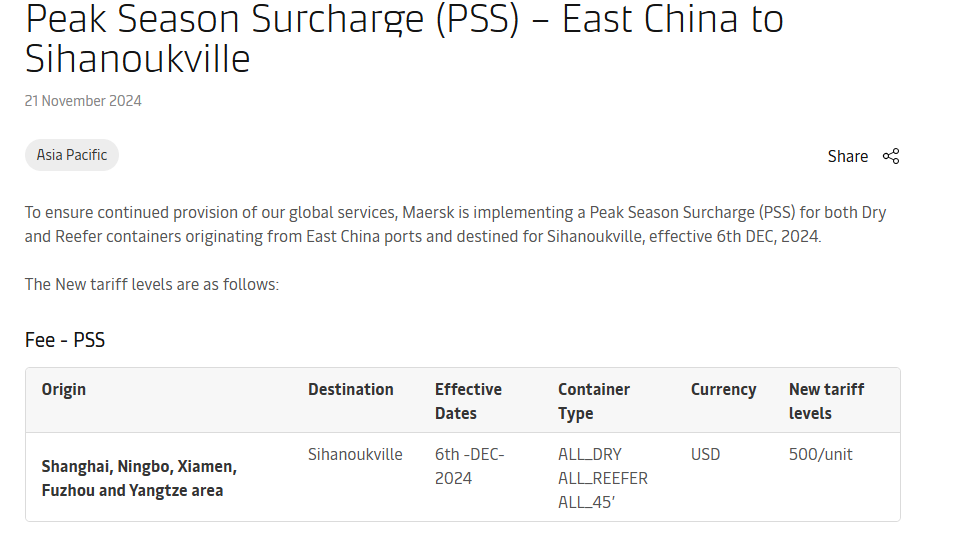Click the USD currency cell
953x539 pixels.
705,454
